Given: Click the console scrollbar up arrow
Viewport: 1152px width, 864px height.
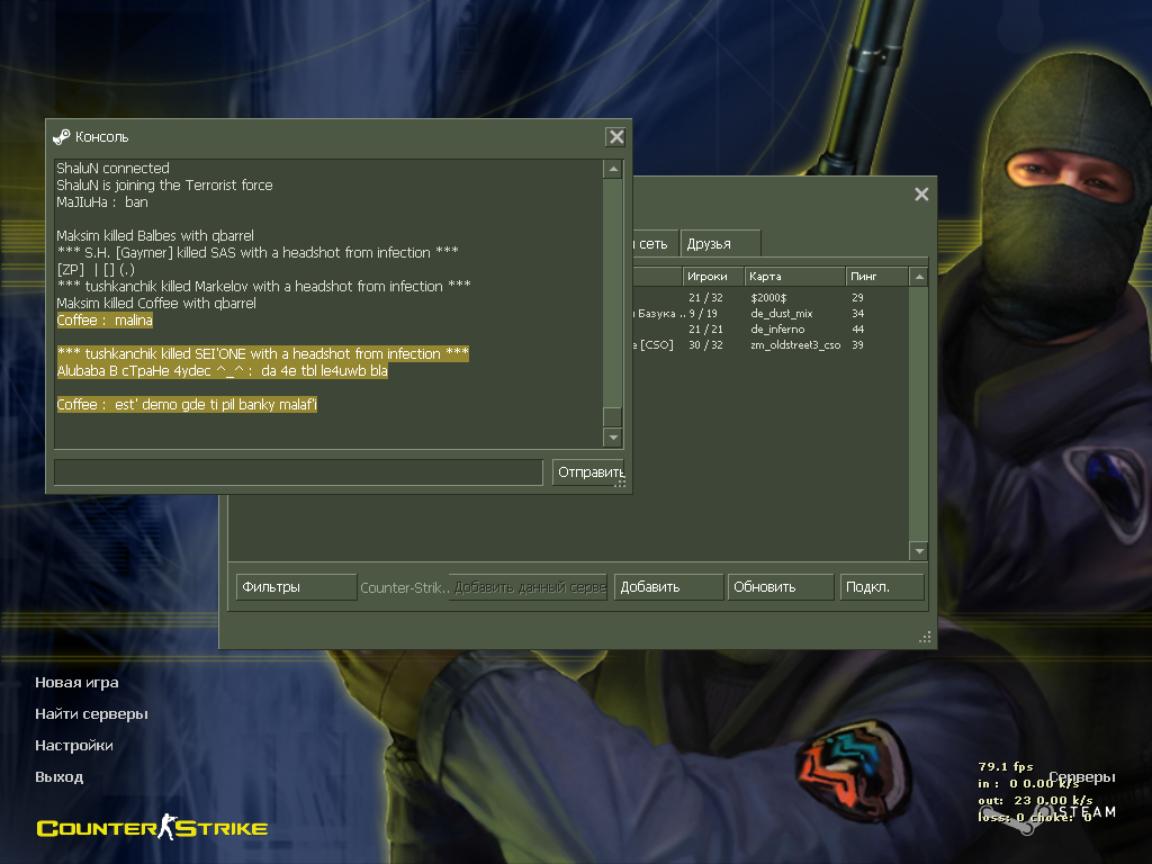Looking at the screenshot, I should pos(613,170).
